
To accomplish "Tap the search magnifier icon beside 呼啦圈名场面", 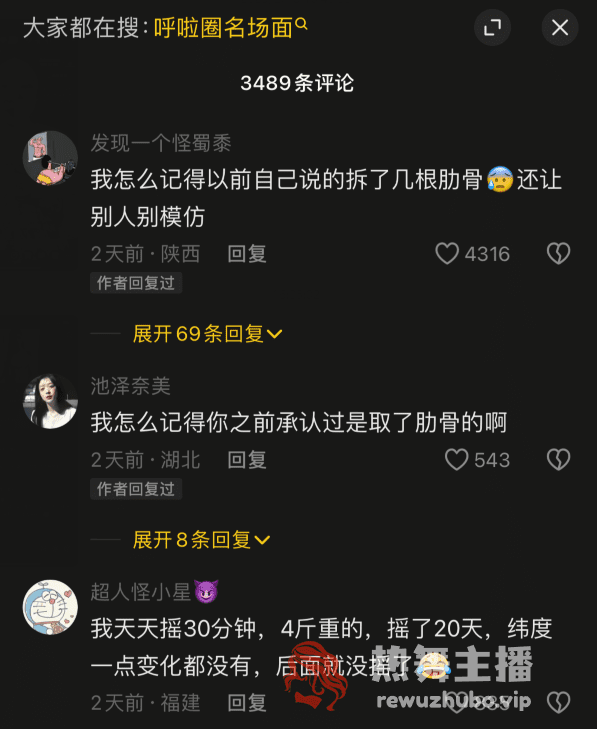I will coord(301,23).
